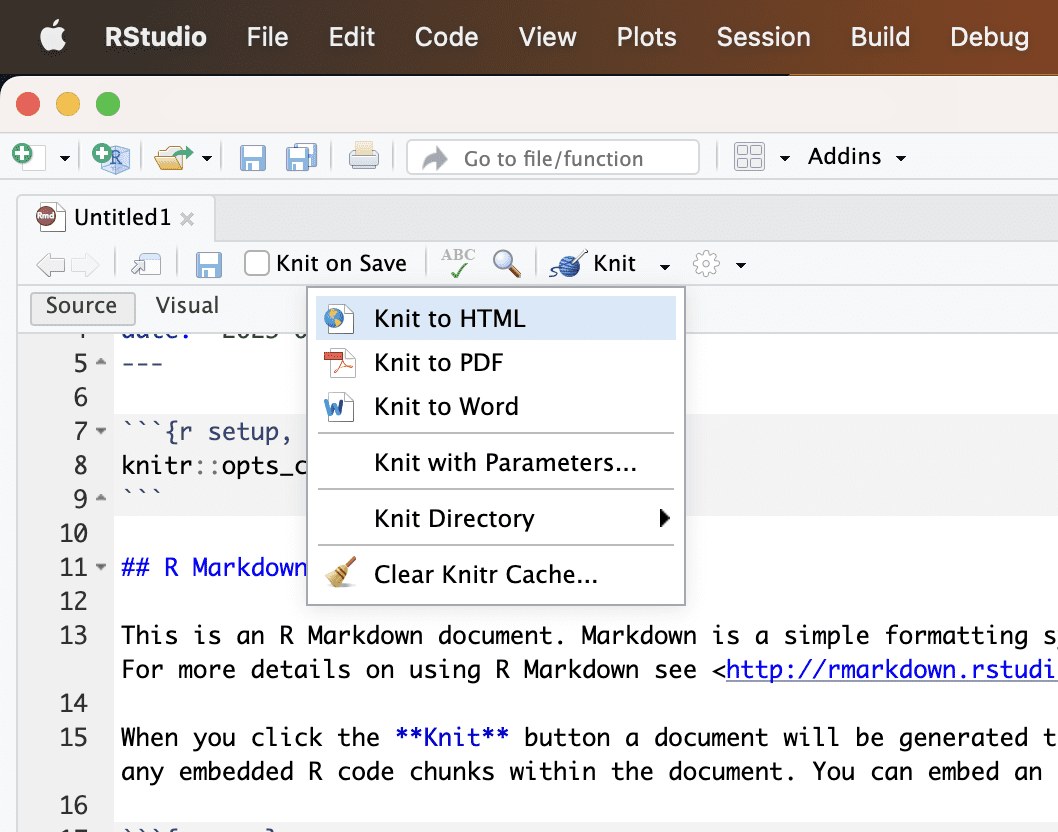Click the Knit button label
1058x832 pixels.
(x=615, y=263)
